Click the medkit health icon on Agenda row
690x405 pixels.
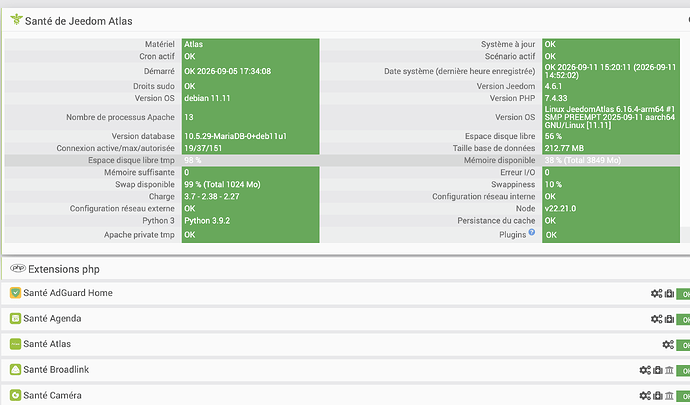pos(669,319)
